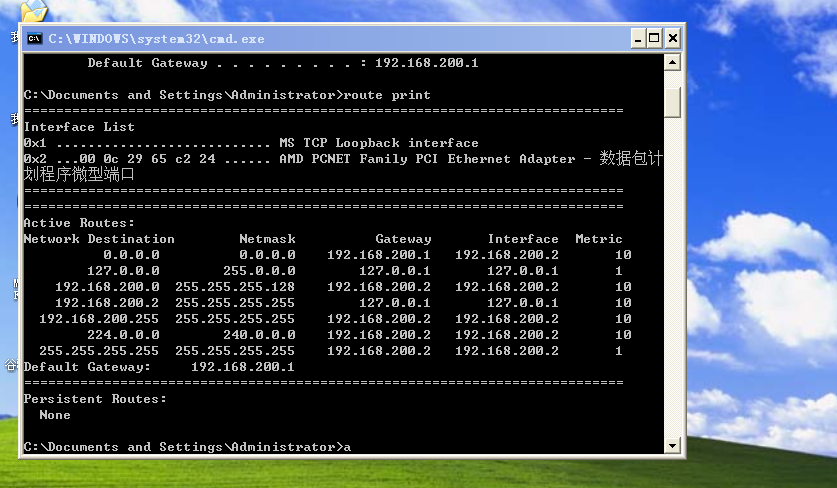This screenshot has width=837, height=488.
Task: Click the console scrollbar up arrow
Action: pos(672,62)
